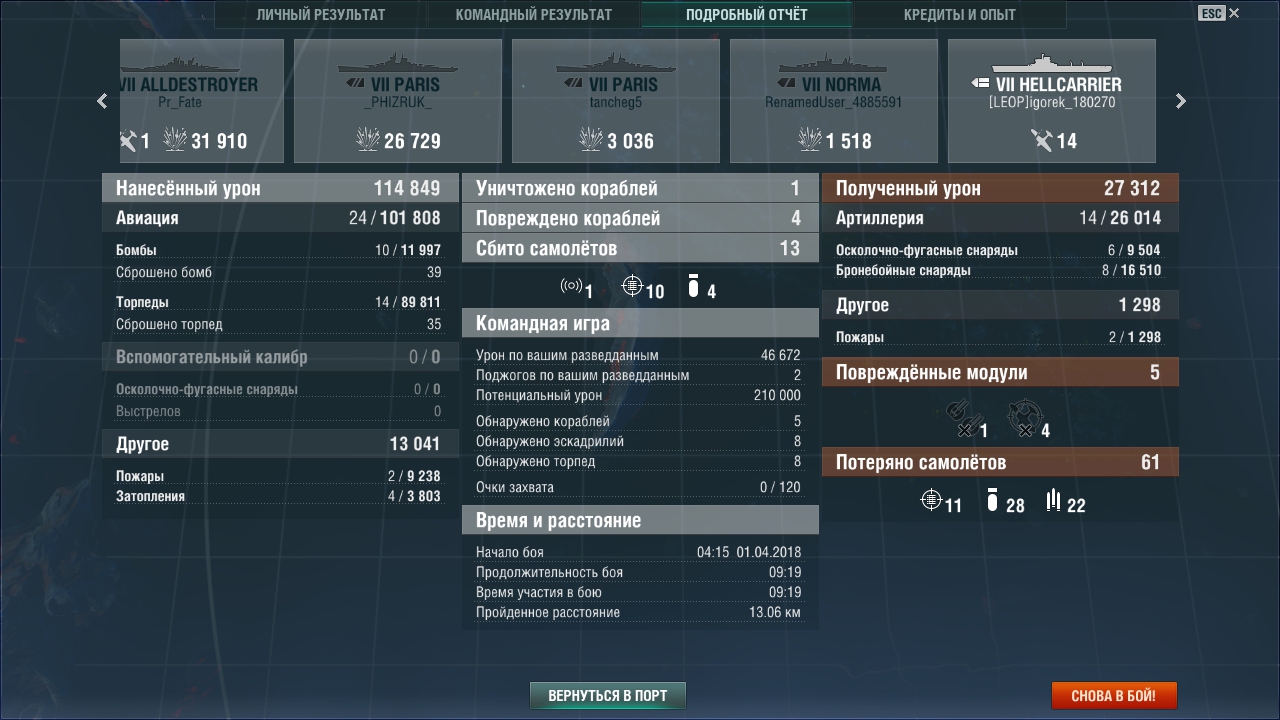Open Командный результат tab
The width and height of the screenshot is (1280, 720).
pos(533,15)
